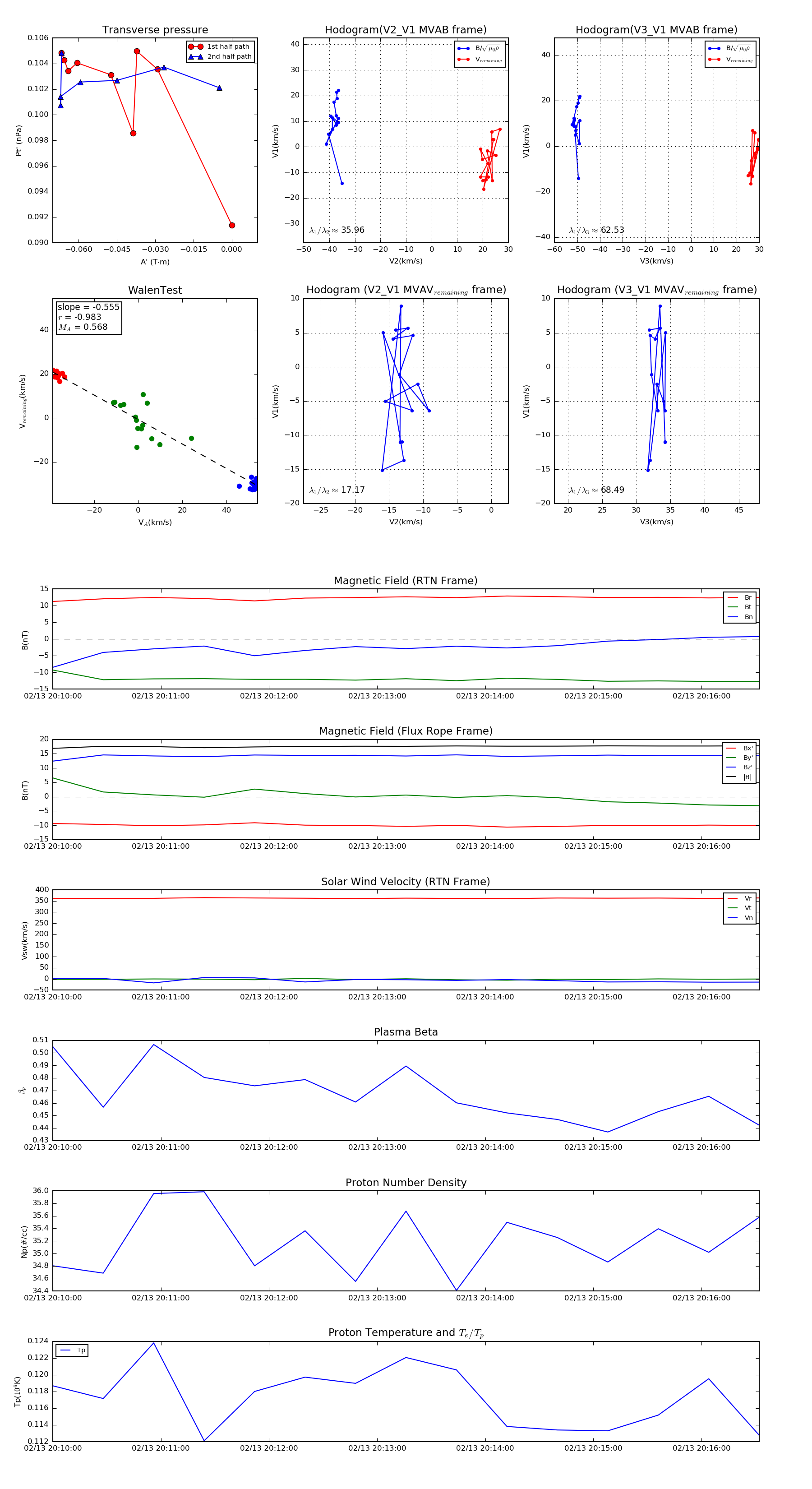Click the blue cluster in the WalenTest plot

253,484
